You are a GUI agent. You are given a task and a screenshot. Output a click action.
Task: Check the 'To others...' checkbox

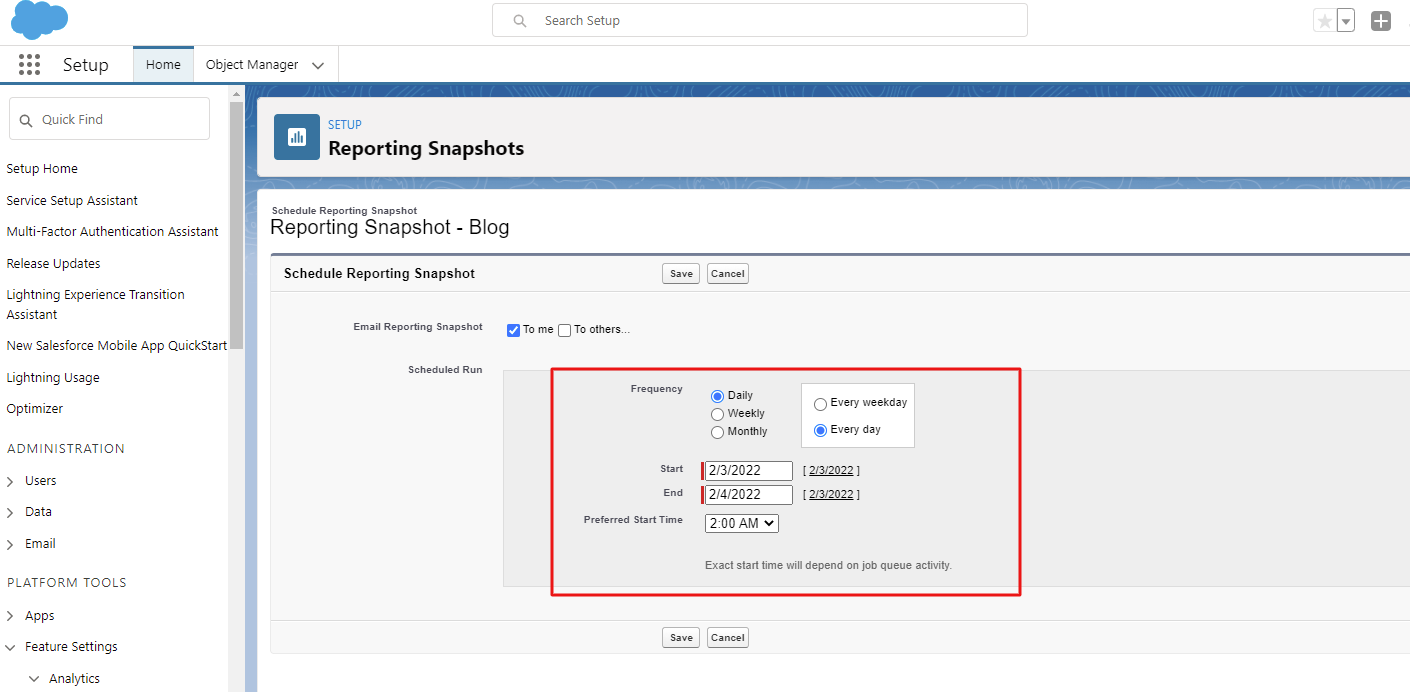tap(564, 330)
